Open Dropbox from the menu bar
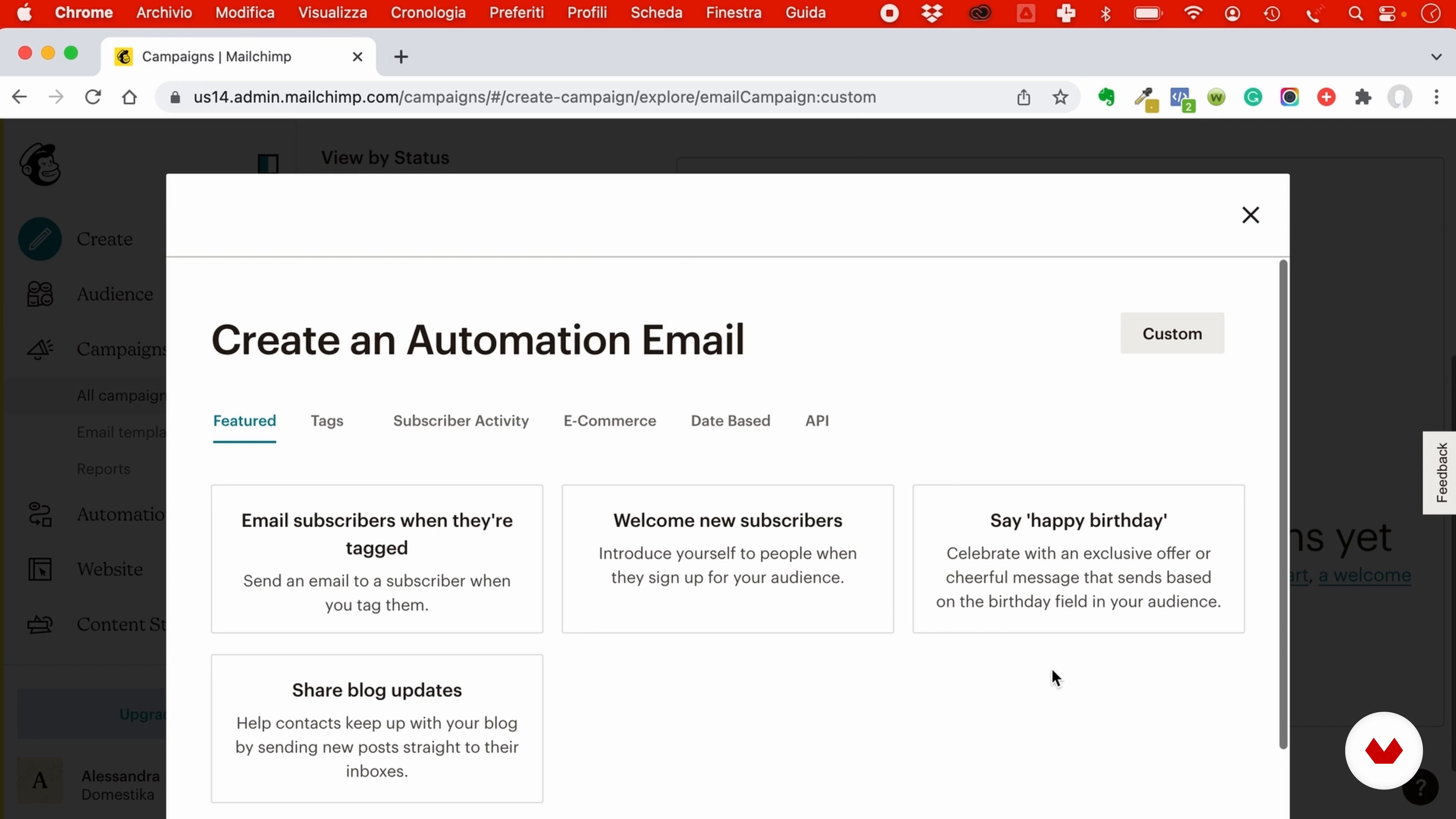Image resolution: width=1456 pixels, height=819 pixels. point(932,13)
